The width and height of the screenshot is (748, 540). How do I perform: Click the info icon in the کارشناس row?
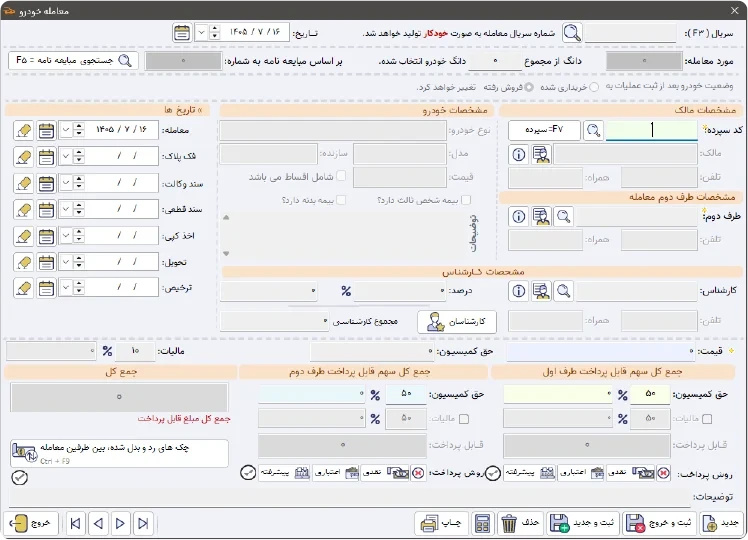pos(519,291)
